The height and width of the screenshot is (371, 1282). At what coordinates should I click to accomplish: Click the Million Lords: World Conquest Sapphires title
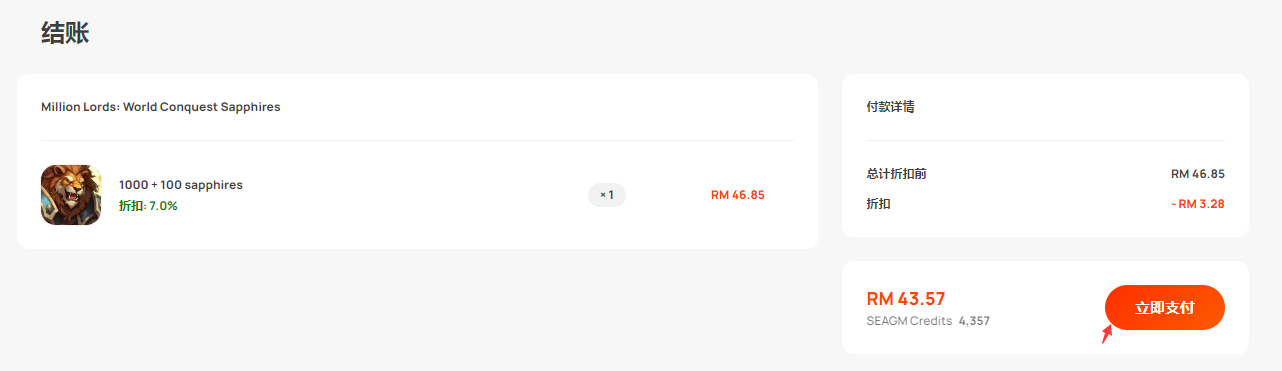coord(161,107)
